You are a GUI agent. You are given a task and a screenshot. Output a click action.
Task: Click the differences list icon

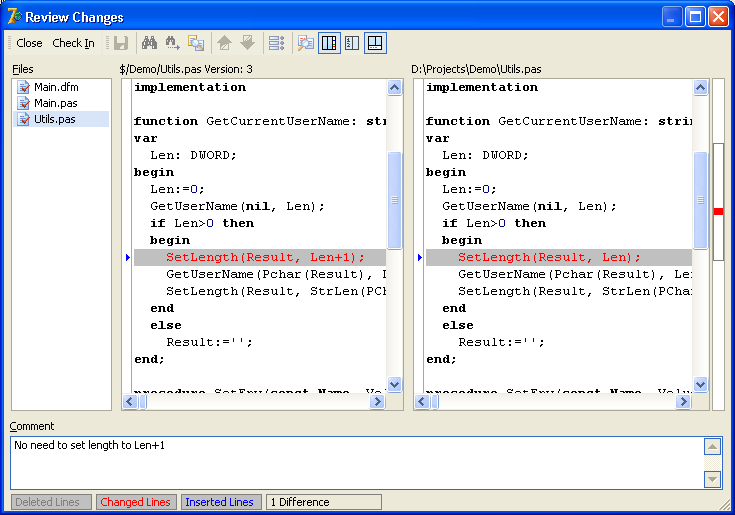(x=277, y=43)
